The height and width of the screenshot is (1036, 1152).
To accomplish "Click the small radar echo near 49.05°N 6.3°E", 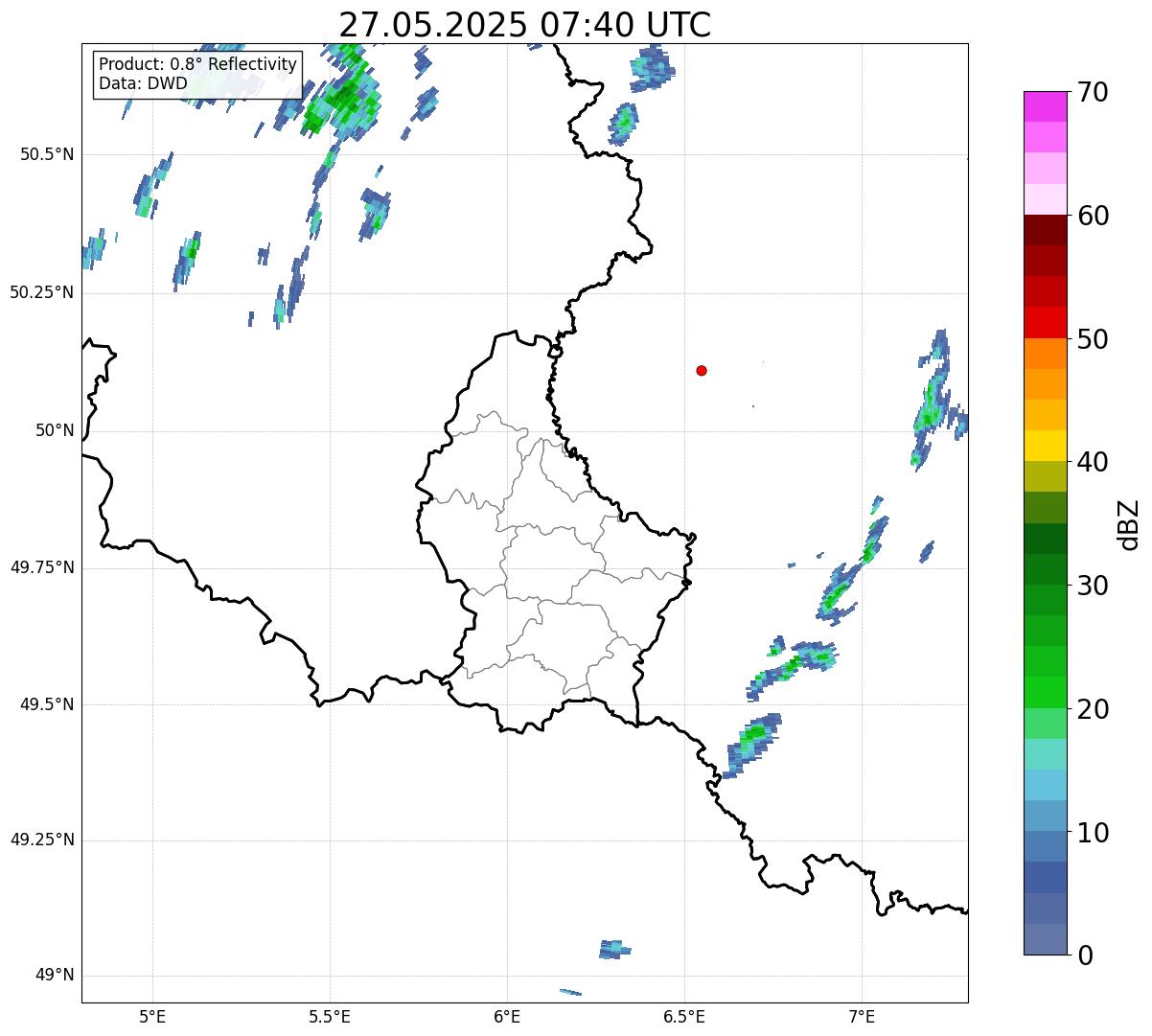I will click(x=614, y=949).
